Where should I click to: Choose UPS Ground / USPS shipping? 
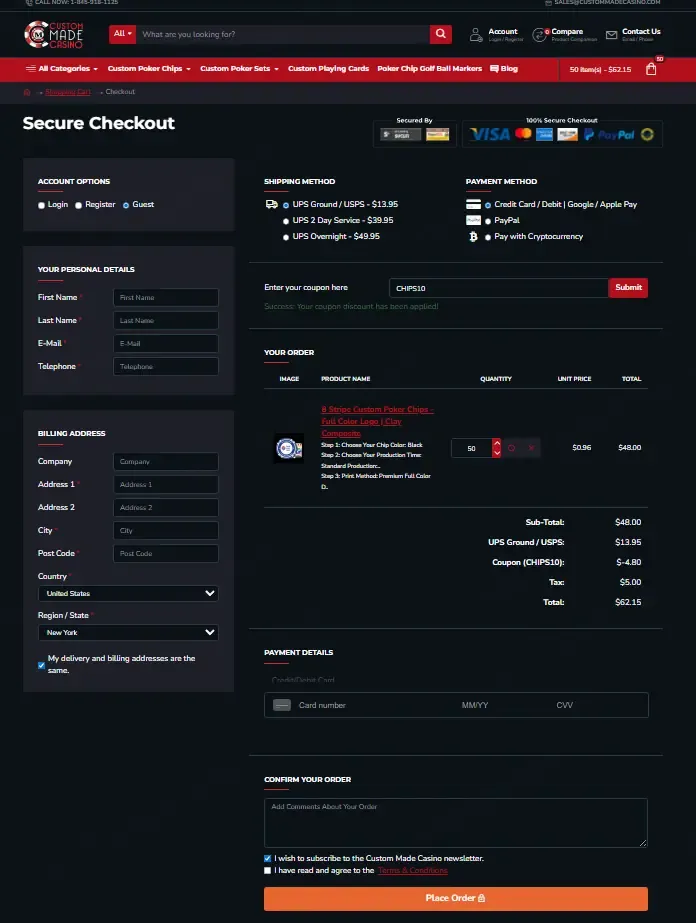coord(286,205)
